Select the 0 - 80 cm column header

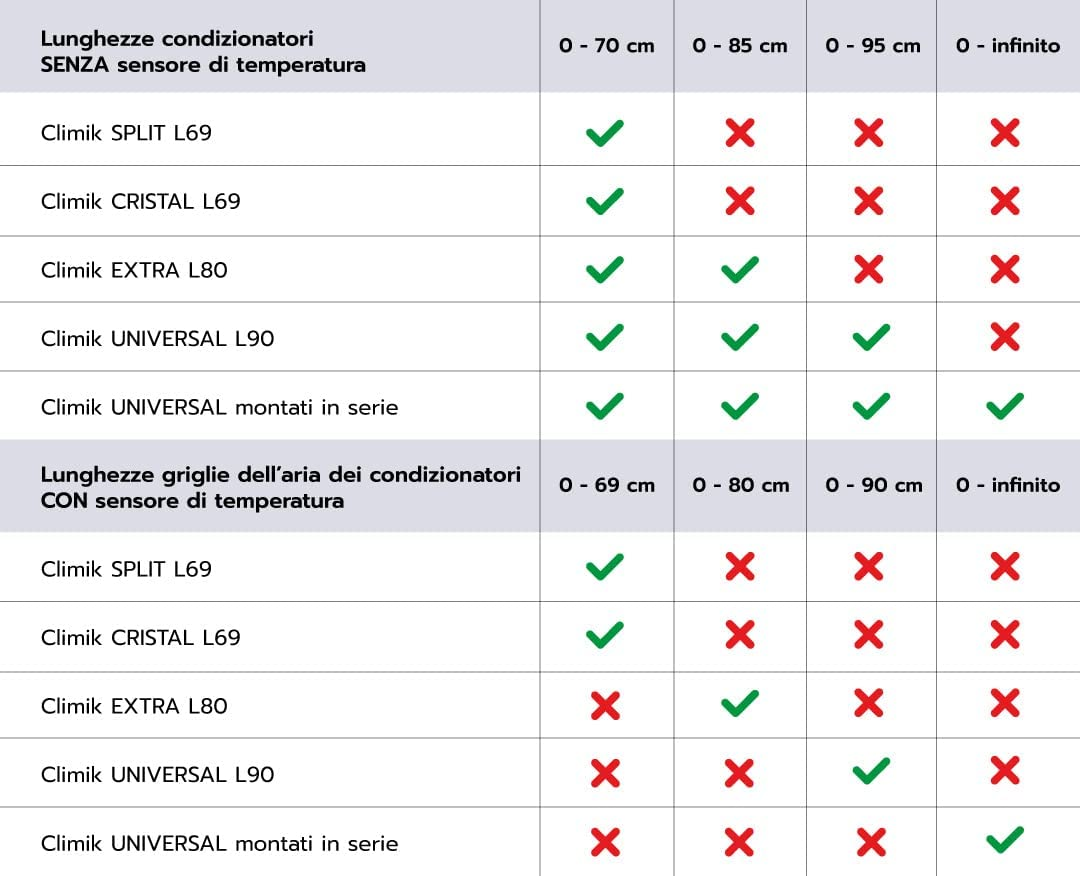(x=741, y=485)
